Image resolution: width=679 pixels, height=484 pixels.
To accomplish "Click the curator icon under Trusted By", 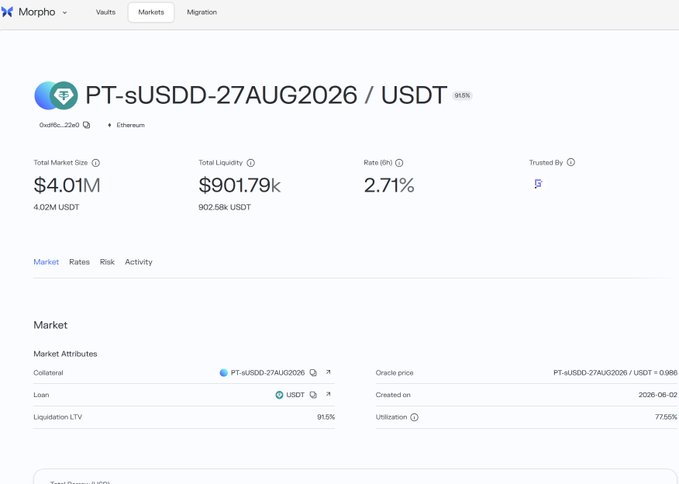I will 538,184.
